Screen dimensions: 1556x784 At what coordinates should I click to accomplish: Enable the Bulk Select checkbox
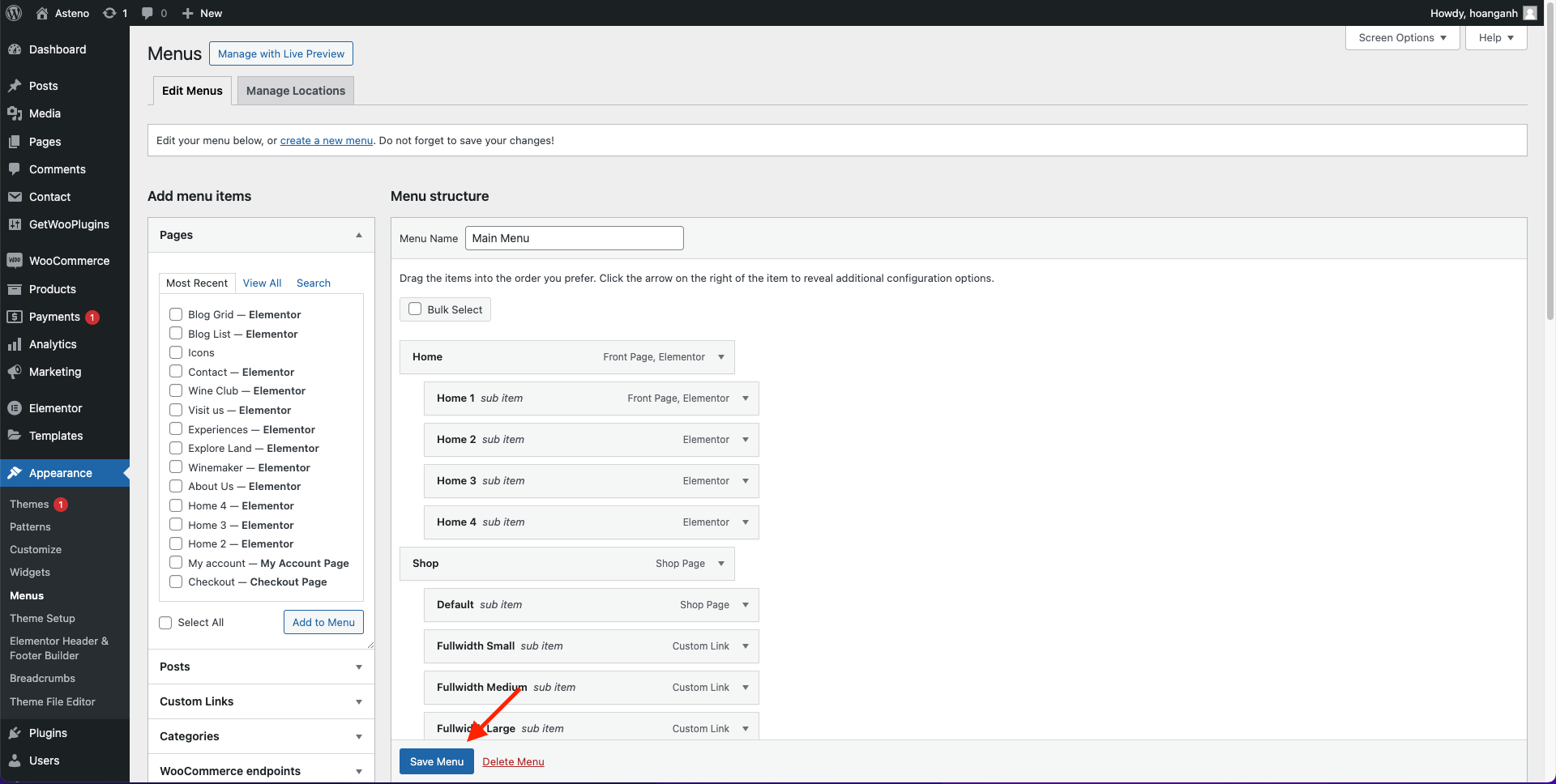[415, 309]
